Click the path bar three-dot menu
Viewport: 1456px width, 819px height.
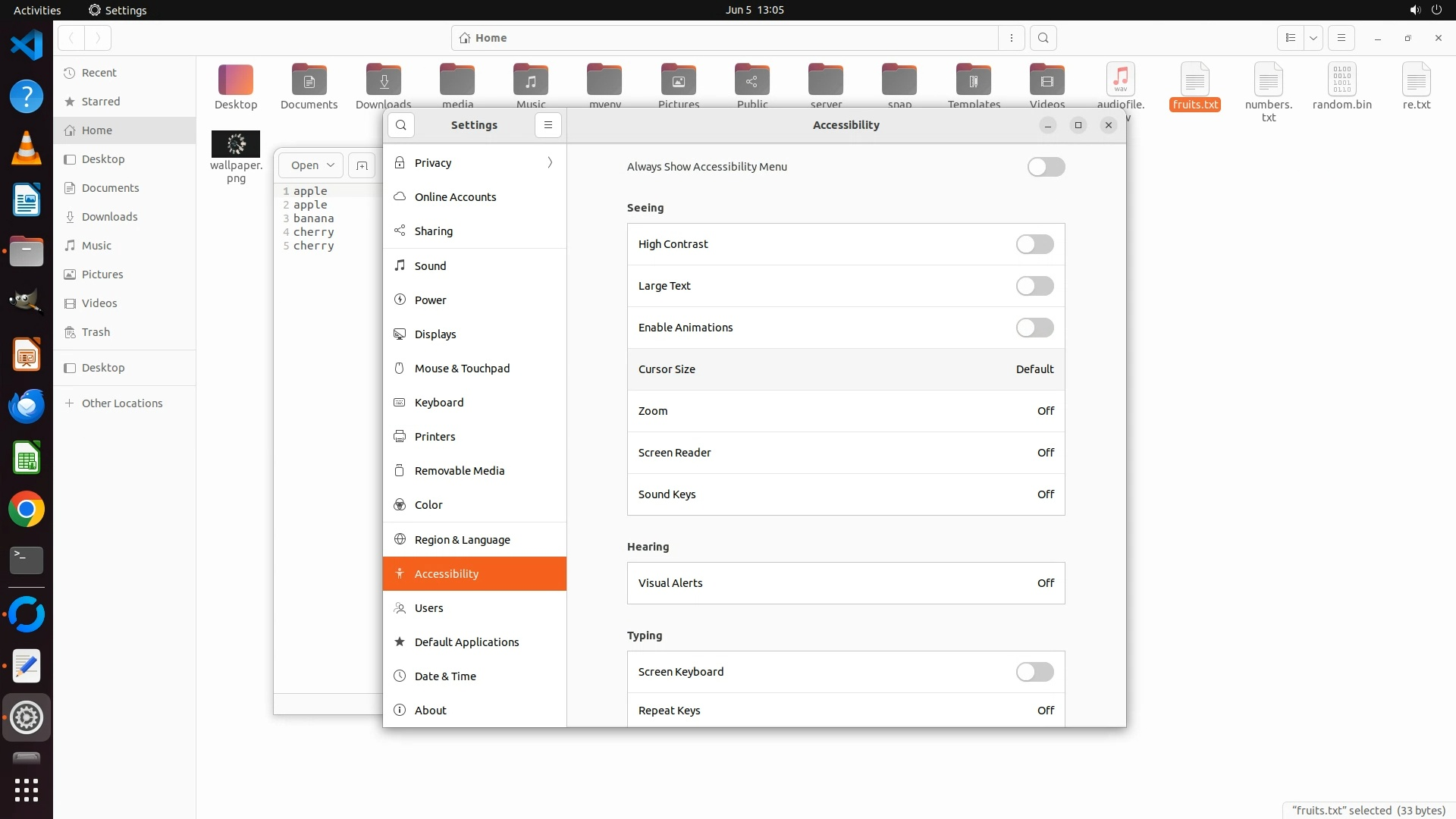(1012, 38)
